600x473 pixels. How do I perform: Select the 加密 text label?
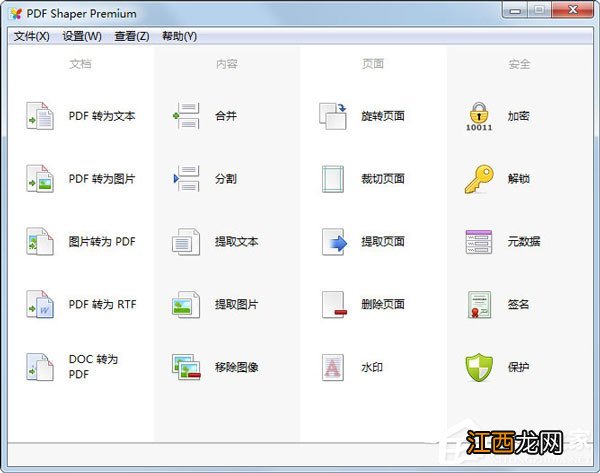(518, 116)
